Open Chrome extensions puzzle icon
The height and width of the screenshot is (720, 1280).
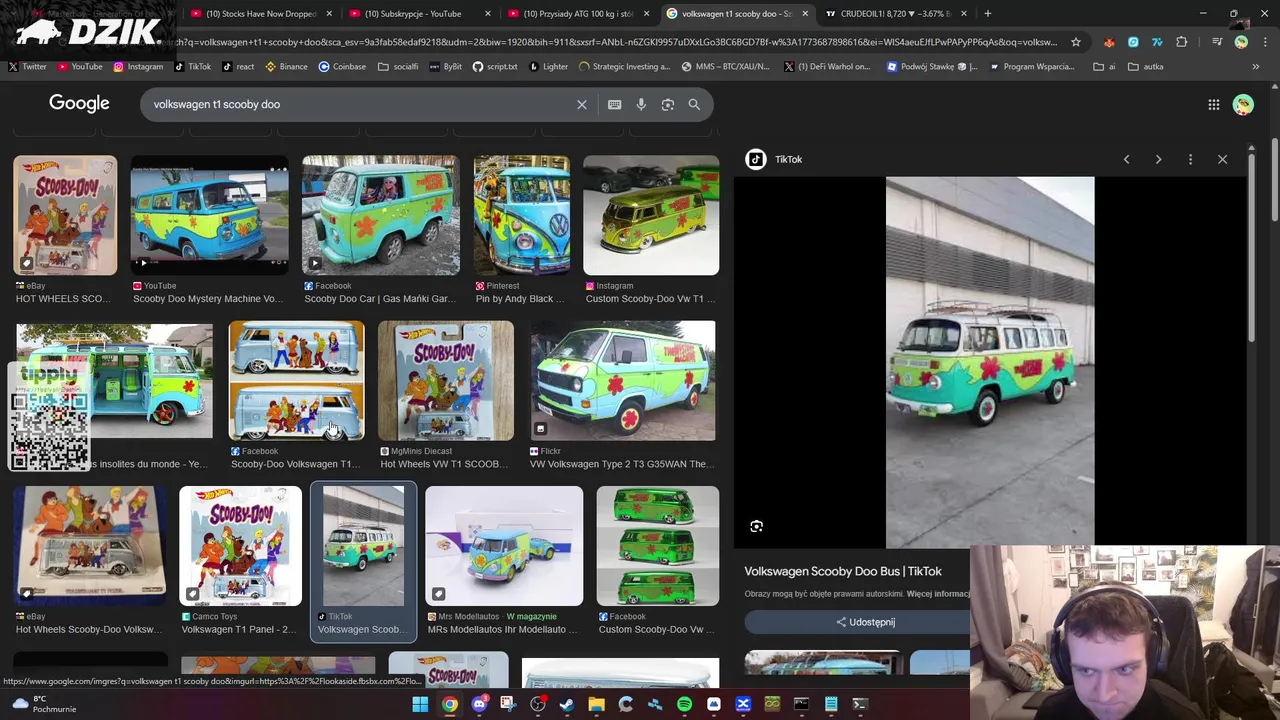click(x=1182, y=42)
